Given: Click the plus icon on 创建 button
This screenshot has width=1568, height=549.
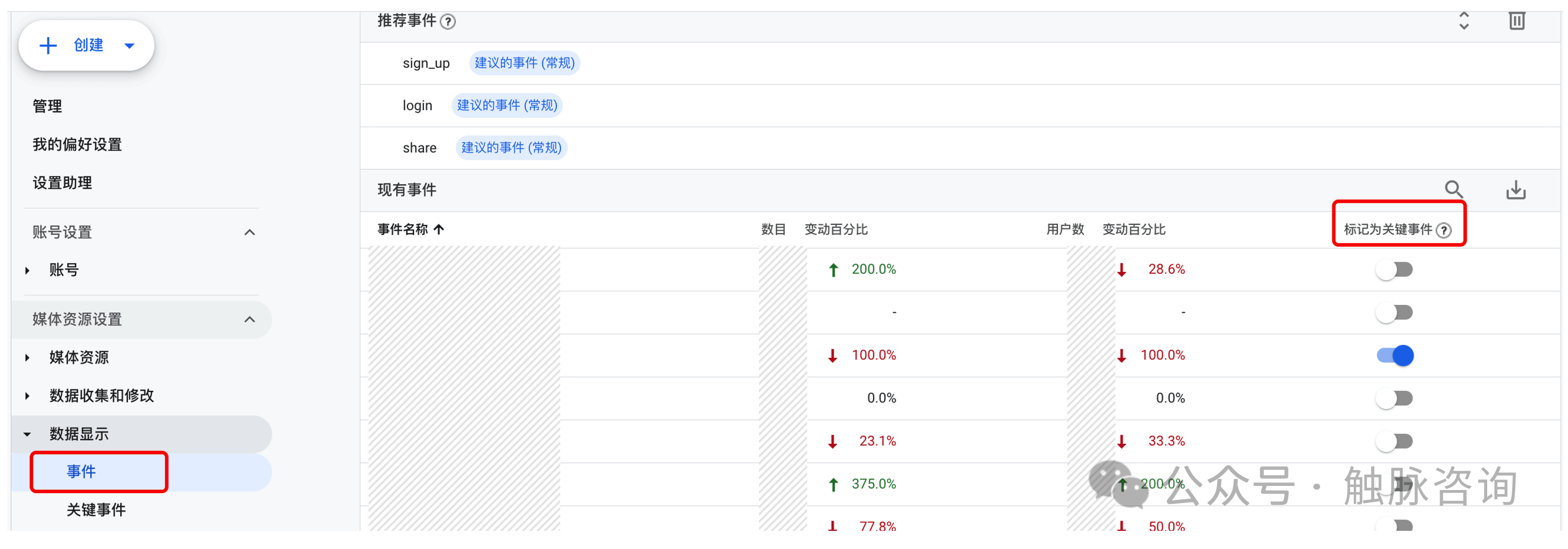Looking at the screenshot, I should 48,46.
